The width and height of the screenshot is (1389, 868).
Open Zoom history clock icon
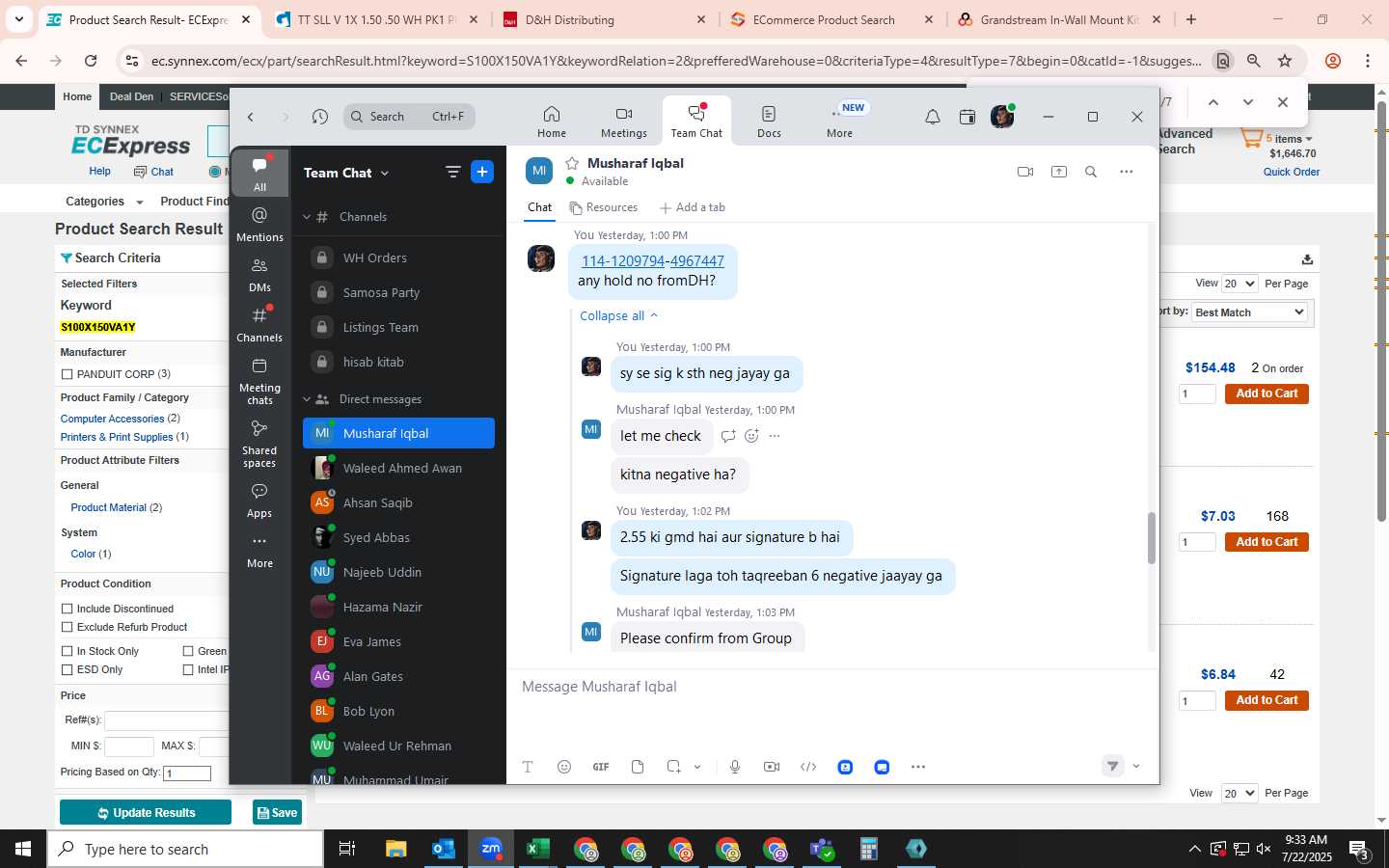320,117
